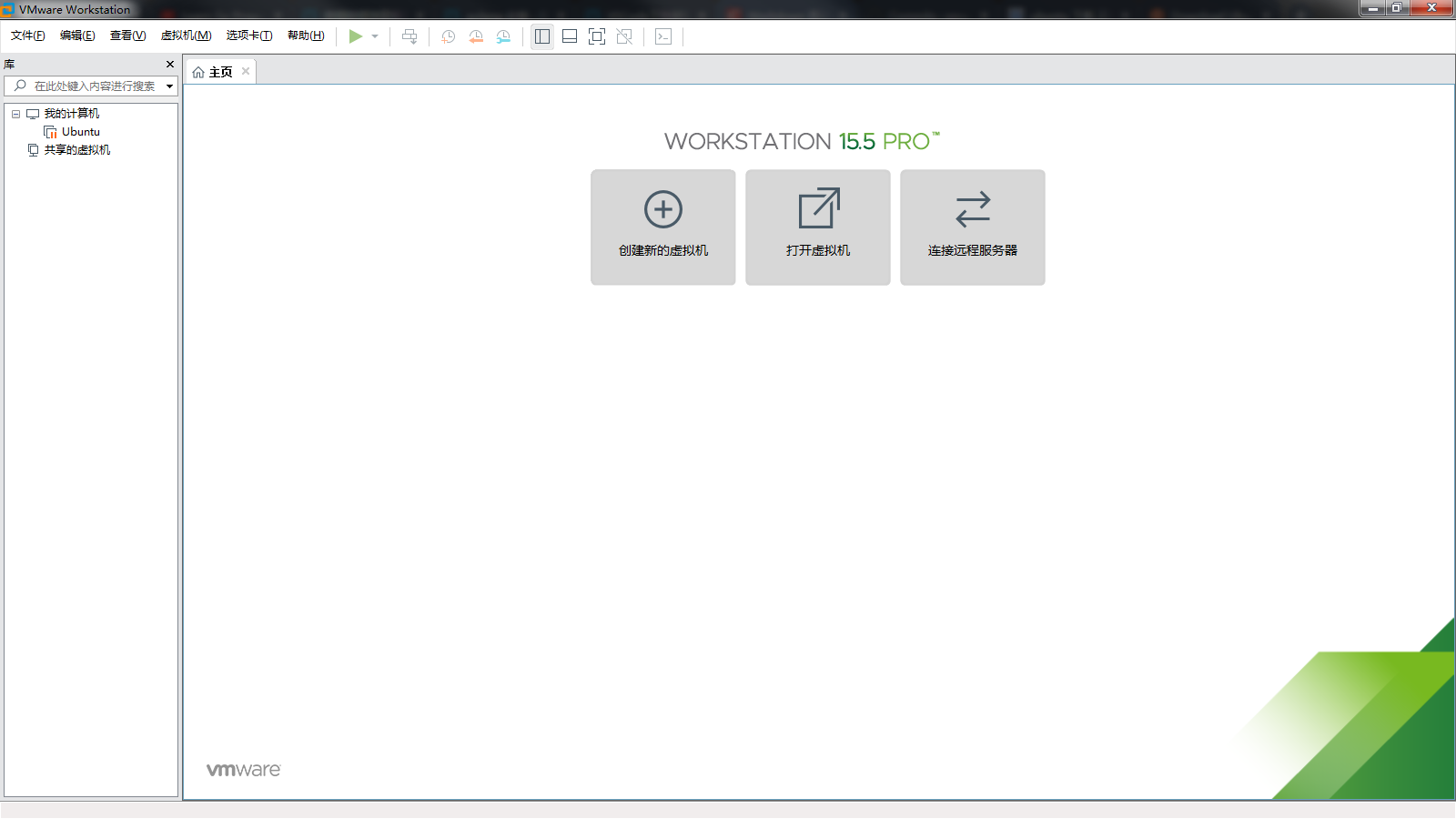Click the full screen mode icon
The width and height of the screenshot is (1456, 819).
pos(597,36)
